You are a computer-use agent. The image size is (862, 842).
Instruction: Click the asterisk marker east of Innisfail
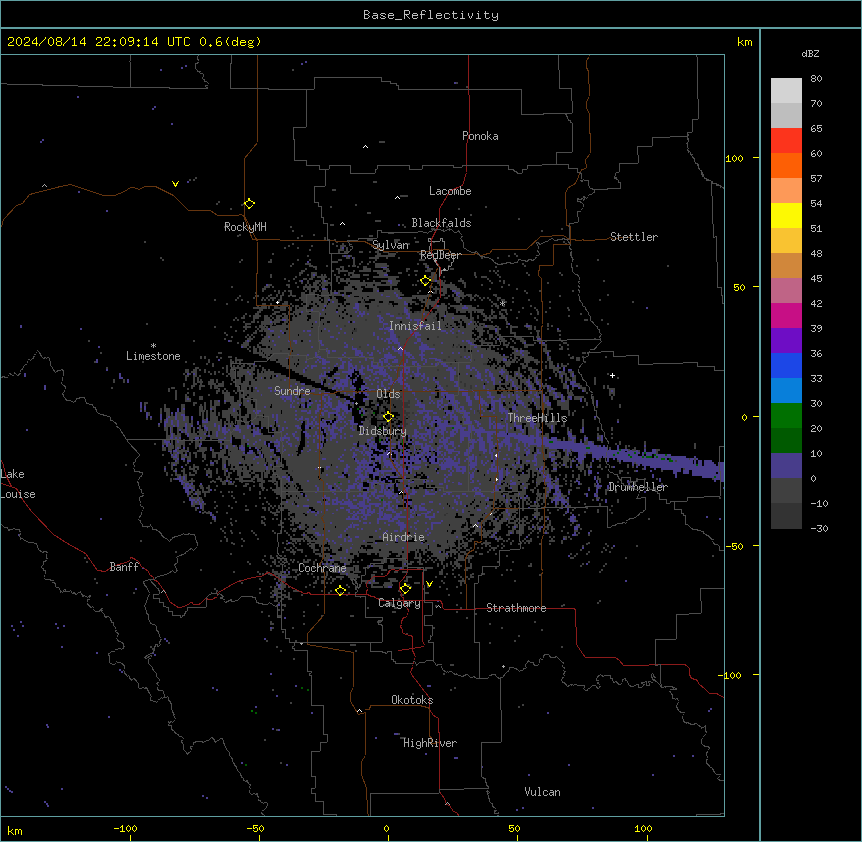502,303
